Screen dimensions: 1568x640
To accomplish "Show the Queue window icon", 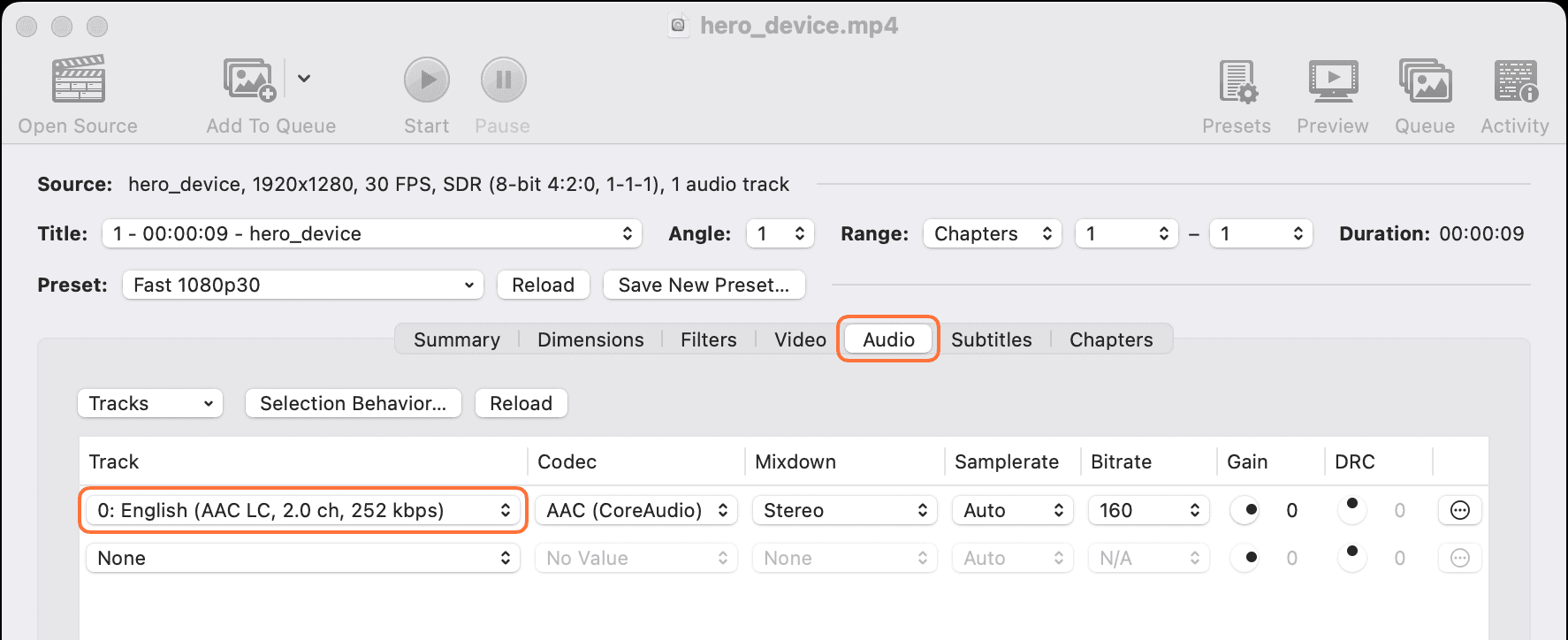I will [1425, 81].
